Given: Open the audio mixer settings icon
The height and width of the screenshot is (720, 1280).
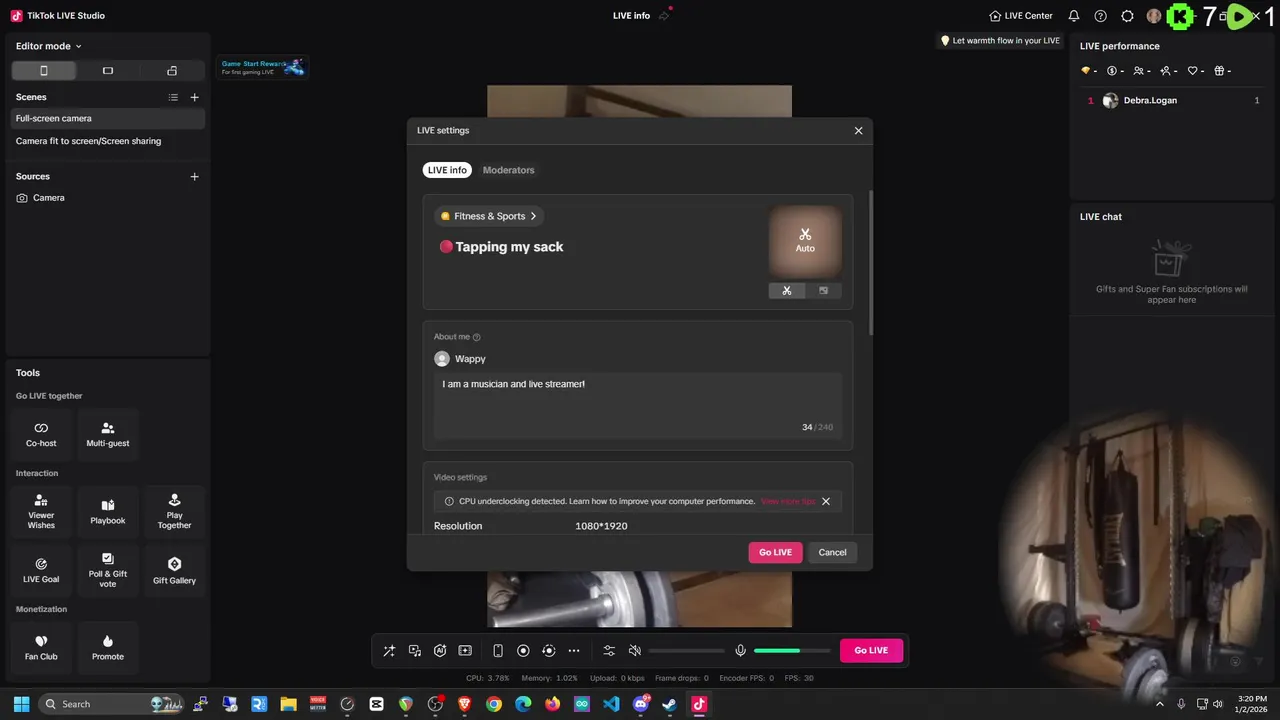Looking at the screenshot, I should click(609, 651).
